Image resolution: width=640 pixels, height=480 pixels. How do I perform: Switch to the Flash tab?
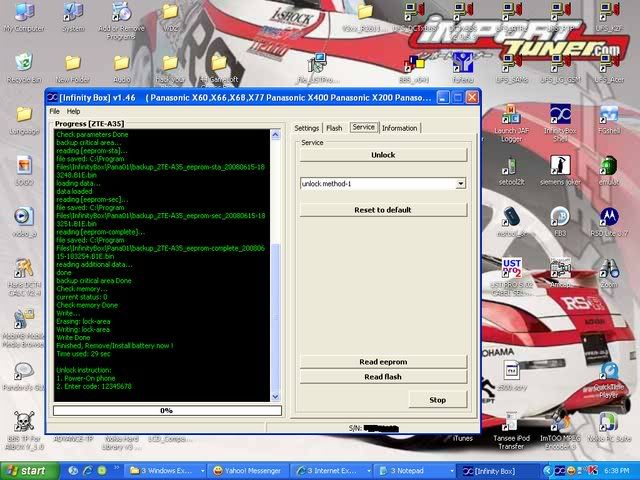click(x=334, y=128)
